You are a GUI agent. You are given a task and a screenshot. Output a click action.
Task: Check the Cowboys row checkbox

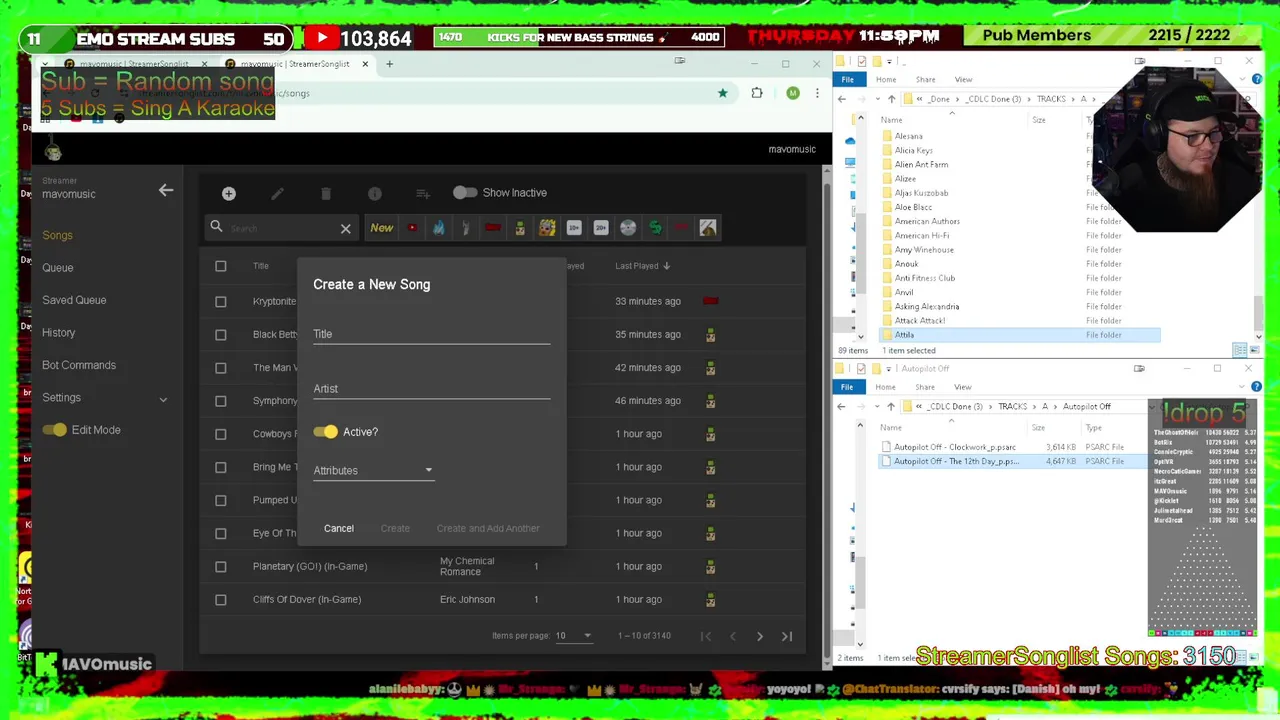coord(221,434)
